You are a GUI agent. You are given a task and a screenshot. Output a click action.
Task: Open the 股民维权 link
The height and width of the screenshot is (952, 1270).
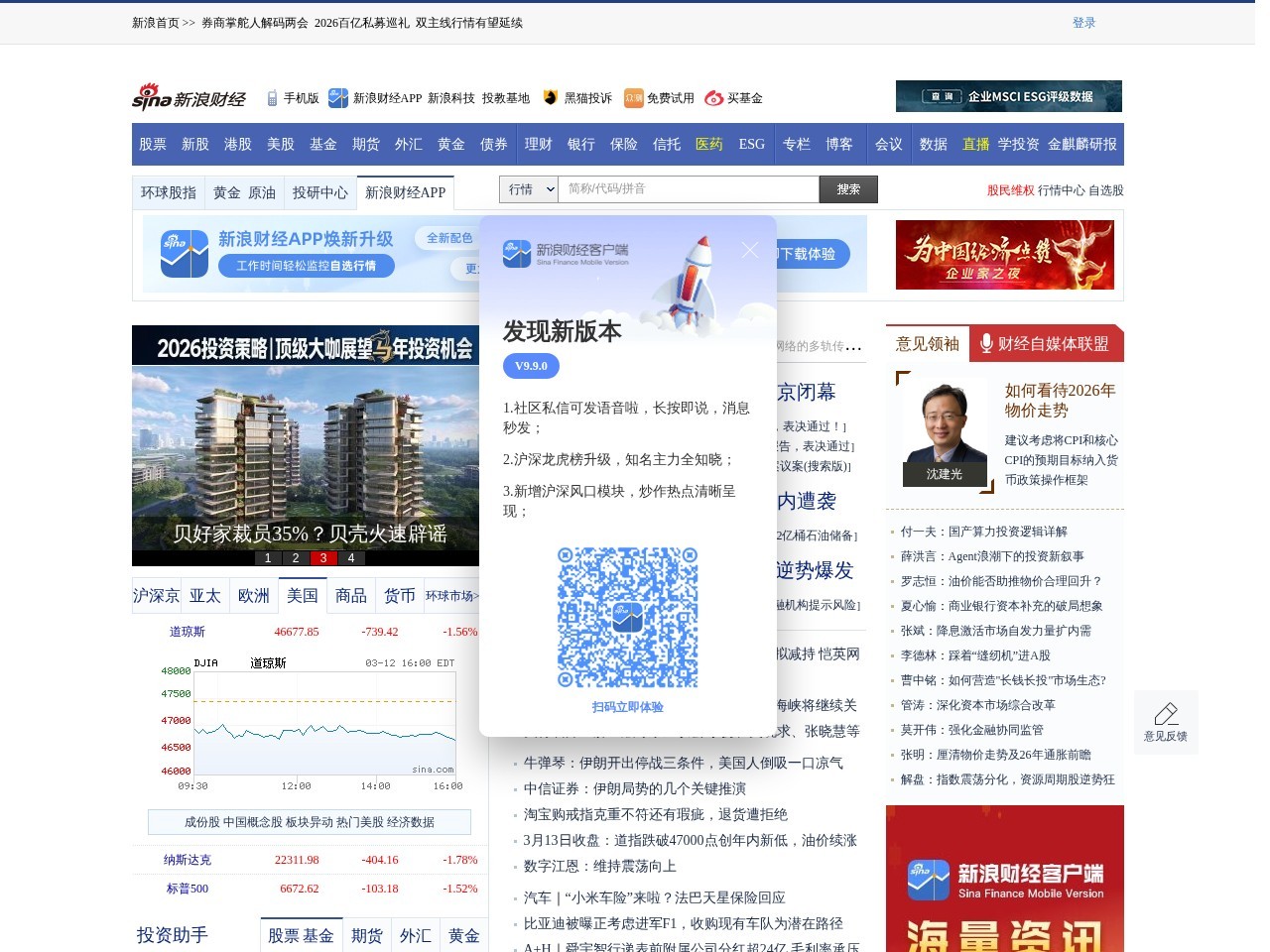pos(1013,190)
